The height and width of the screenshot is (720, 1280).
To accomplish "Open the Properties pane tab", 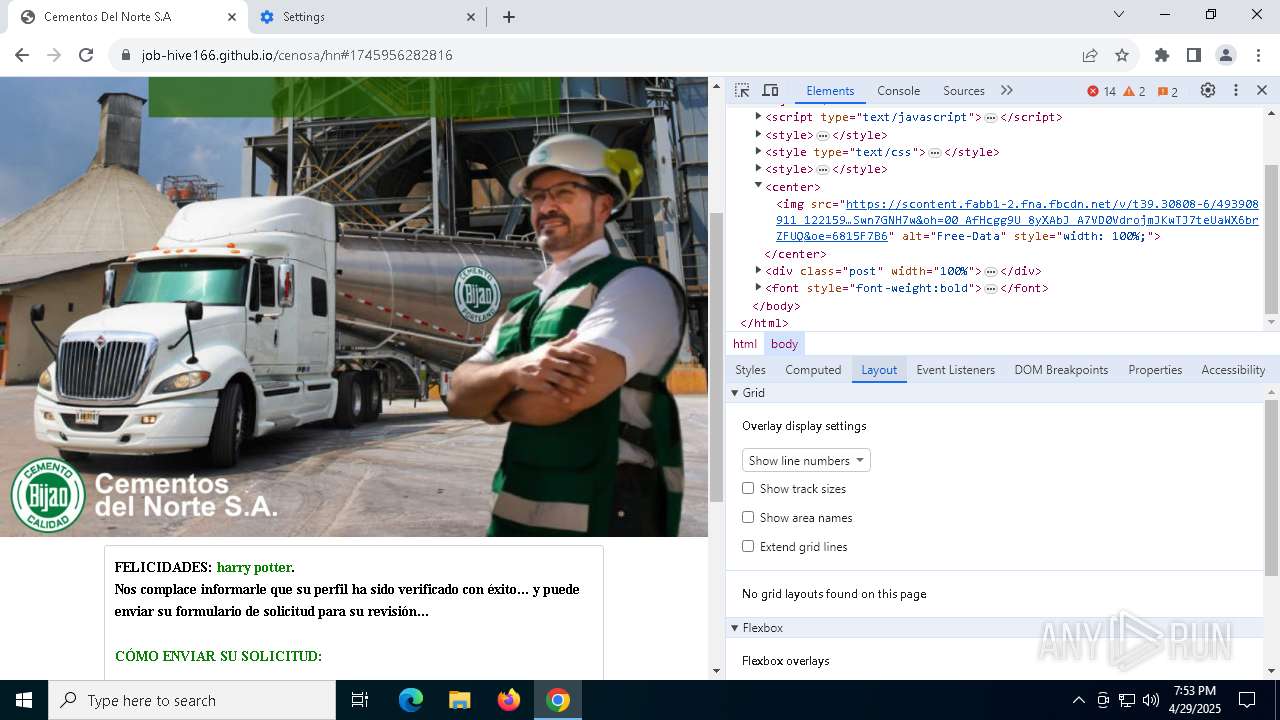I will pyautogui.click(x=1155, y=370).
